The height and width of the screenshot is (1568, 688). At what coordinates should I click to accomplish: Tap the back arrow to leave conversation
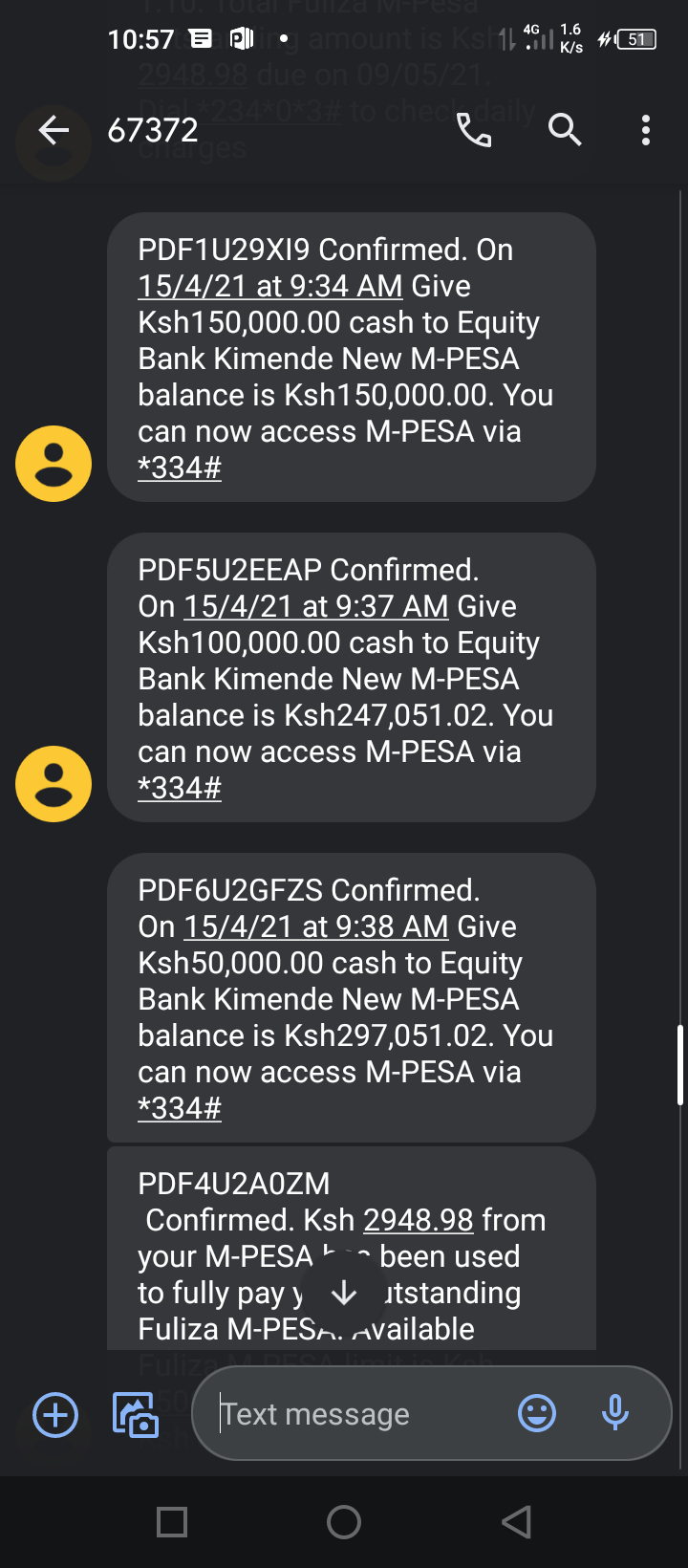pyautogui.click(x=54, y=130)
